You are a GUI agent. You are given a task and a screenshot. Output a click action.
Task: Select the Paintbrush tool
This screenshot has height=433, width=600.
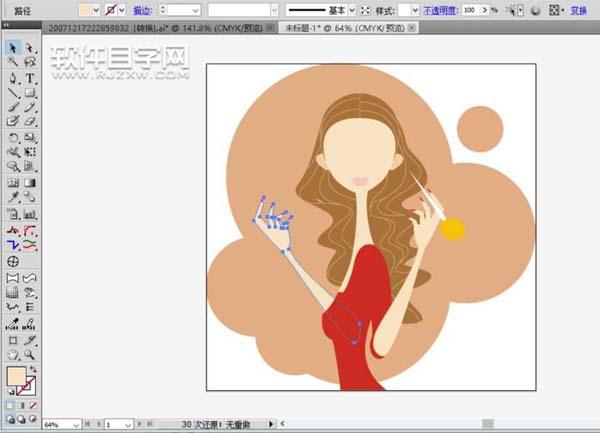pyautogui.click(x=13, y=107)
